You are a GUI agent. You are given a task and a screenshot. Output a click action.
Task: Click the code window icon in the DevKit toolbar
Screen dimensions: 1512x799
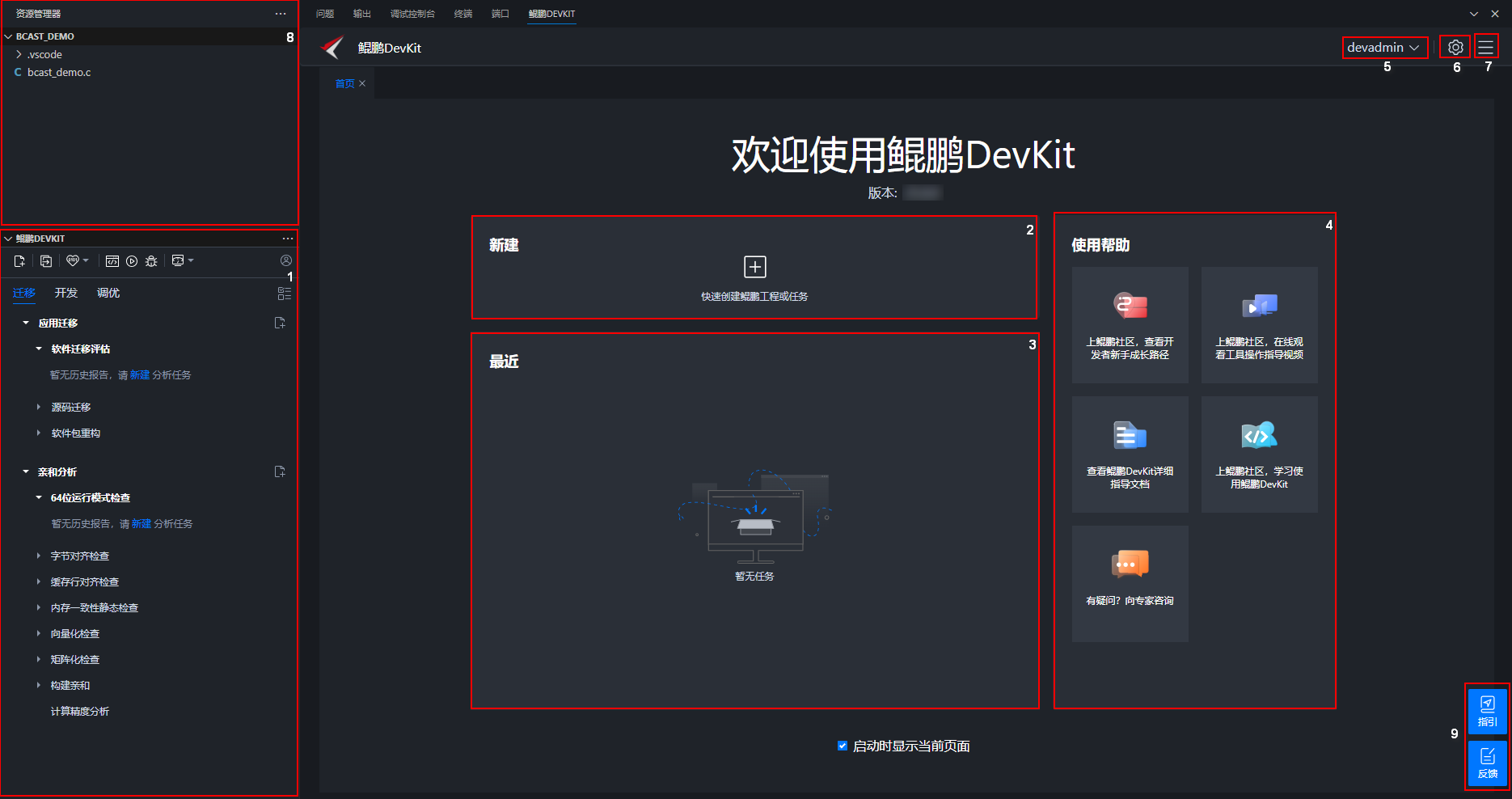point(112,260)
